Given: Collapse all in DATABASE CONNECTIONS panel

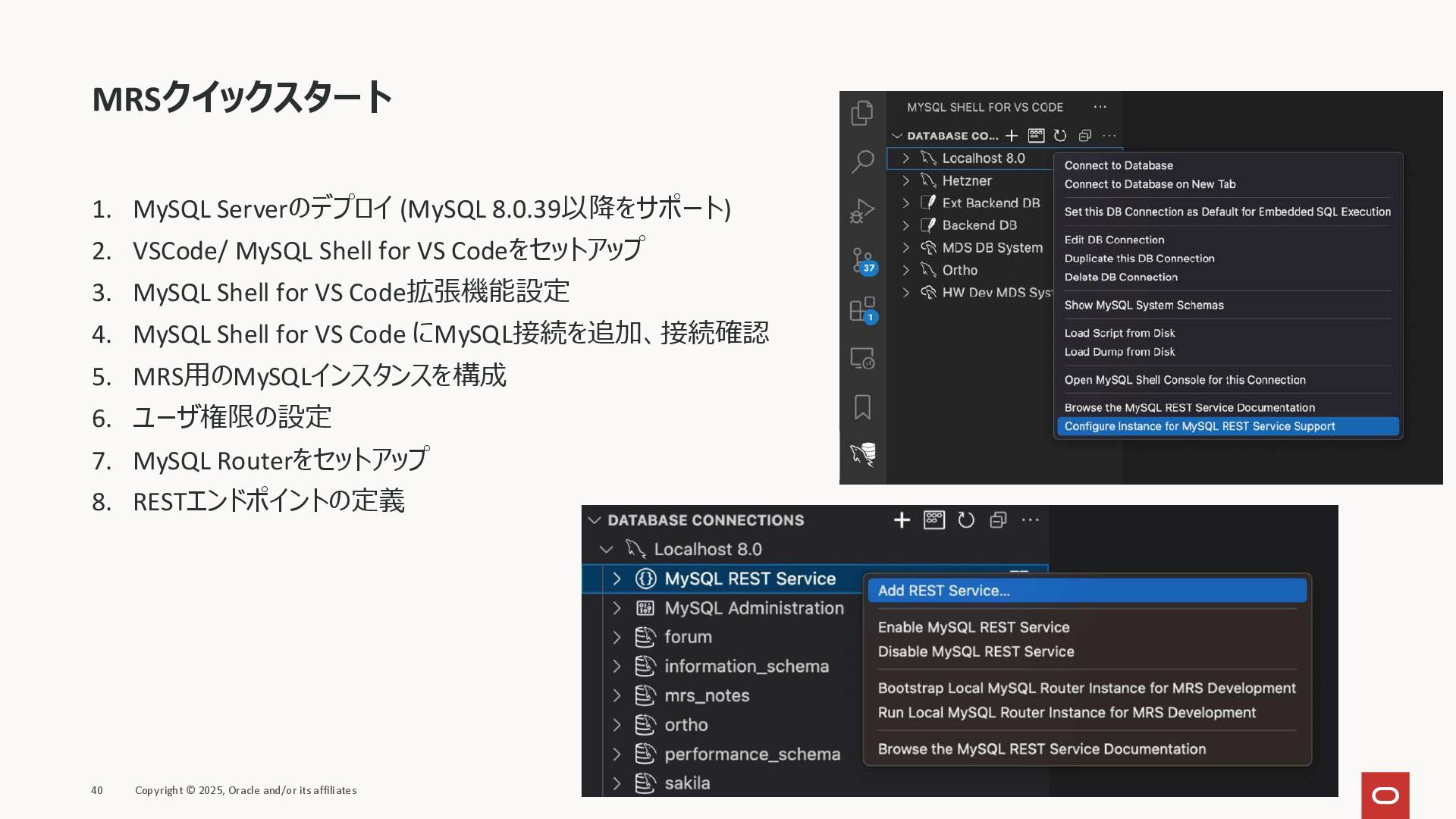Looking at the screenshot, I should pyautogui.click(x=998, y=519).
